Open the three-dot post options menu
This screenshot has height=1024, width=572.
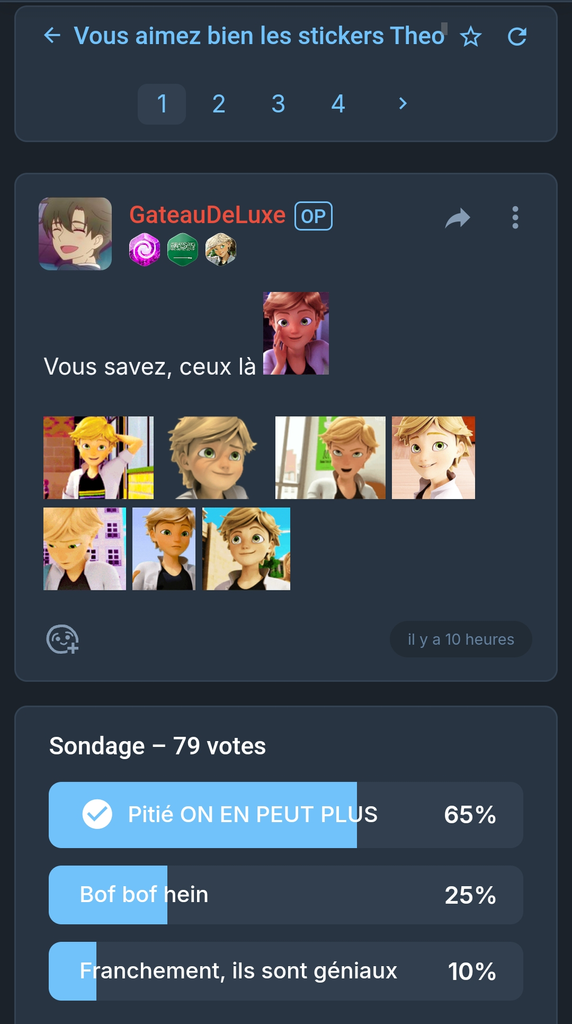[515, 217]
